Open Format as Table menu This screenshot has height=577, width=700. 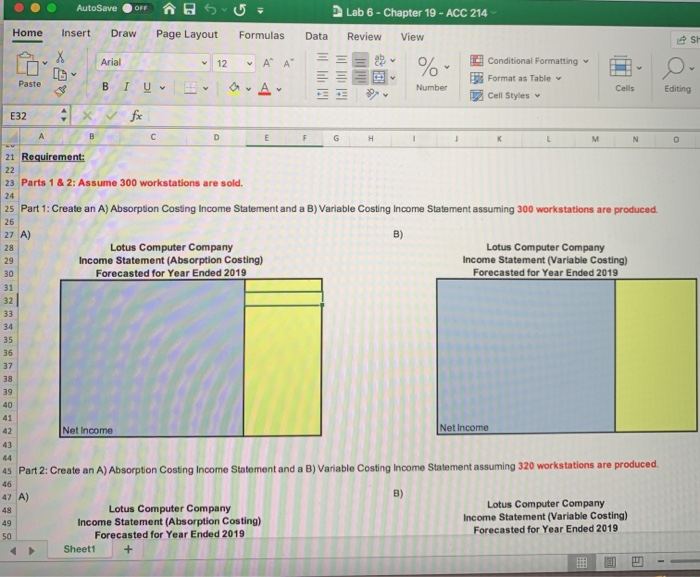515,79
